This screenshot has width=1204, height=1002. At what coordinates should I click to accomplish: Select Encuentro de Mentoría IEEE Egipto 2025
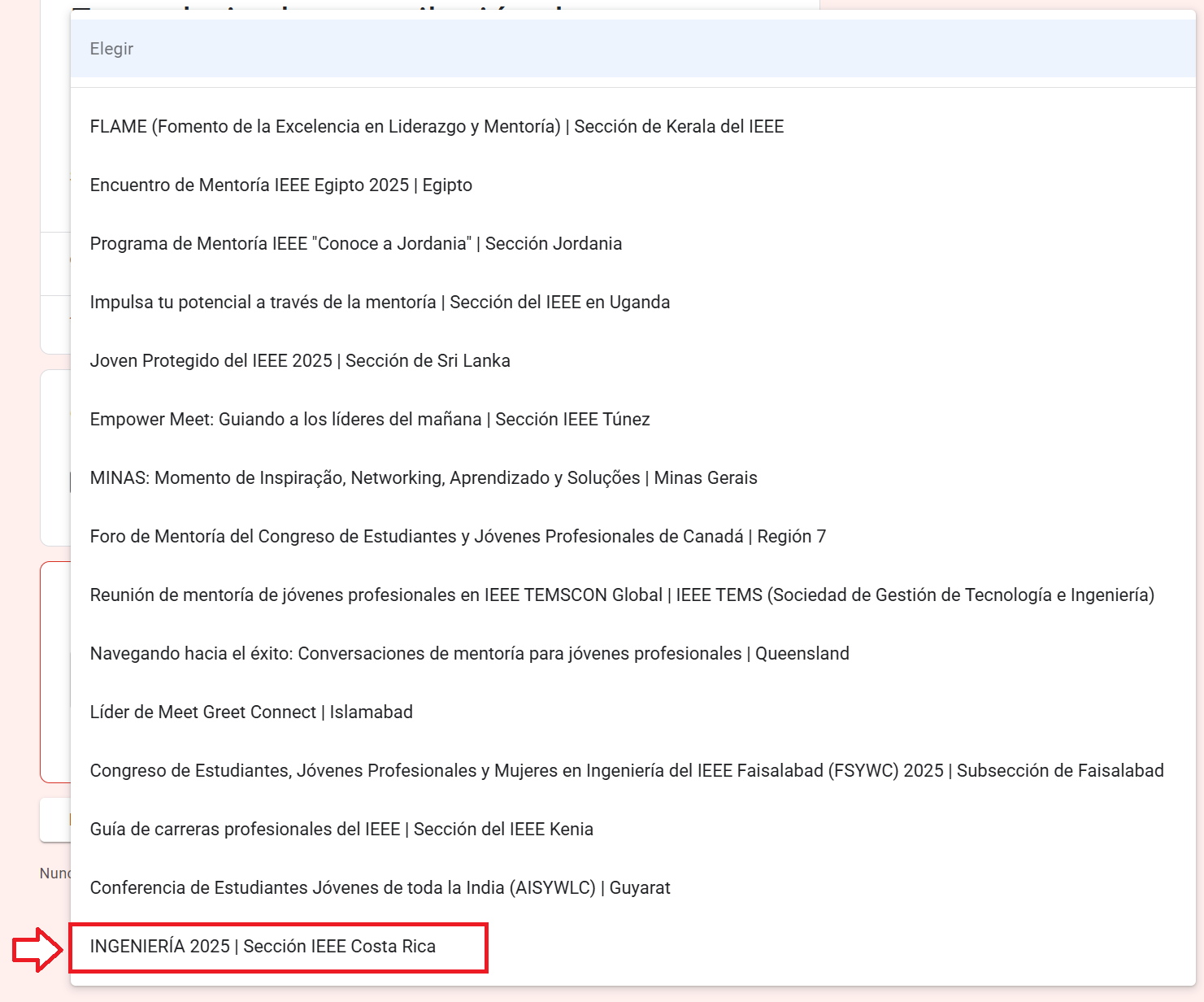pos(280,185)
